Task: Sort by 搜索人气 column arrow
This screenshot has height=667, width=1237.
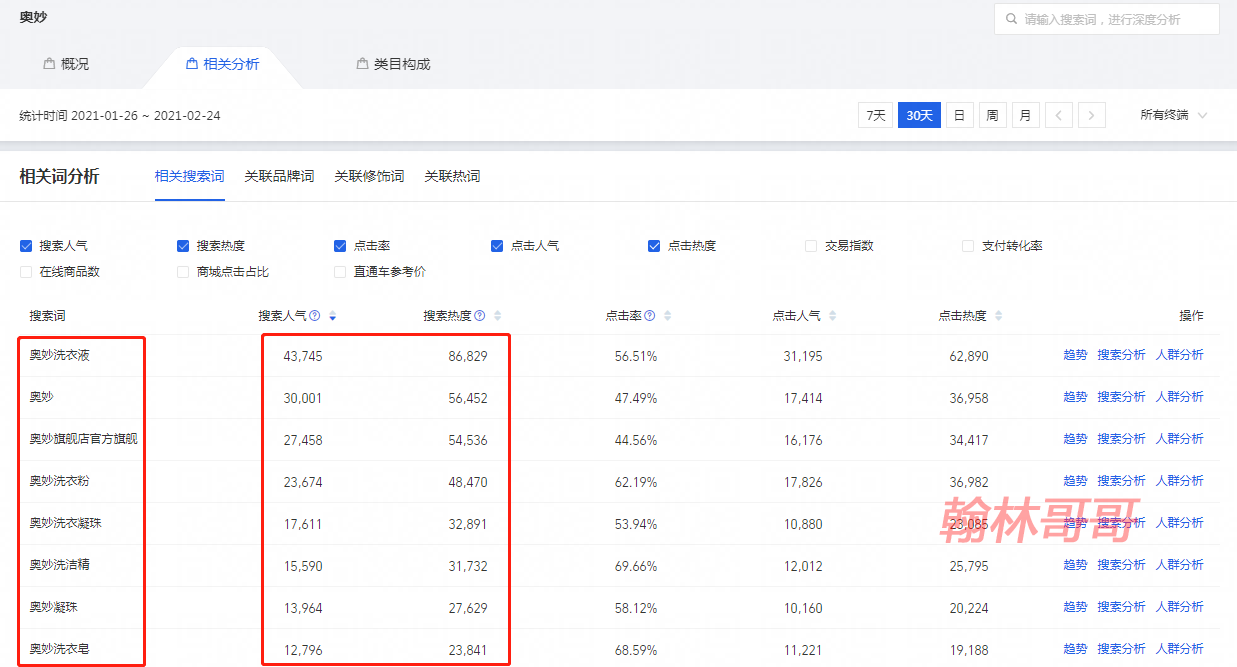Action: coord(332,316)
